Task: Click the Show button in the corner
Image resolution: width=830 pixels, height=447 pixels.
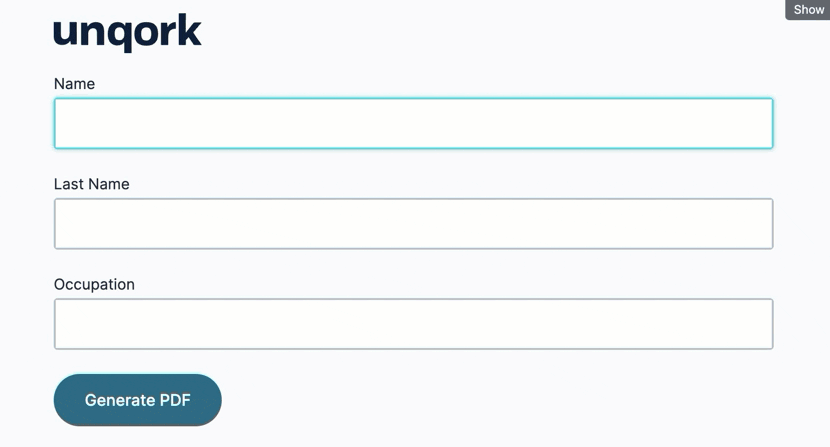Action: click(808, 10)
